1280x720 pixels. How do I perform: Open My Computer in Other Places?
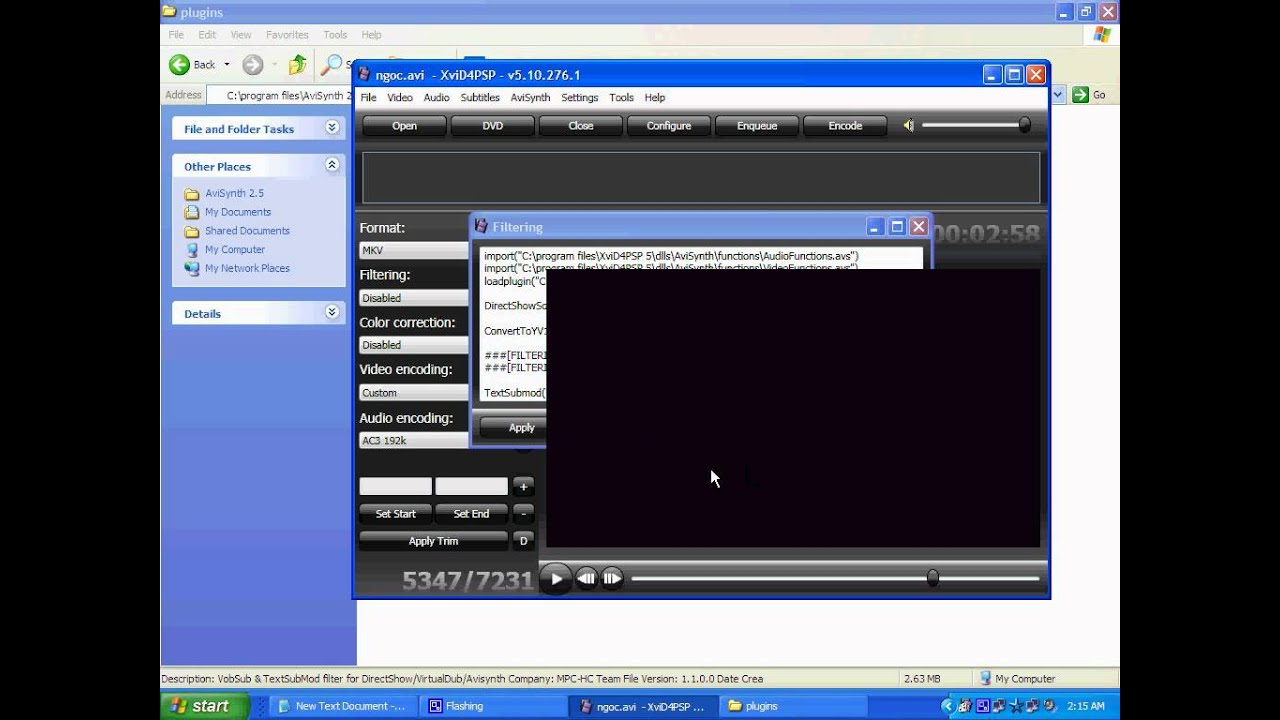pyautogui.click(x=235, y=250)
